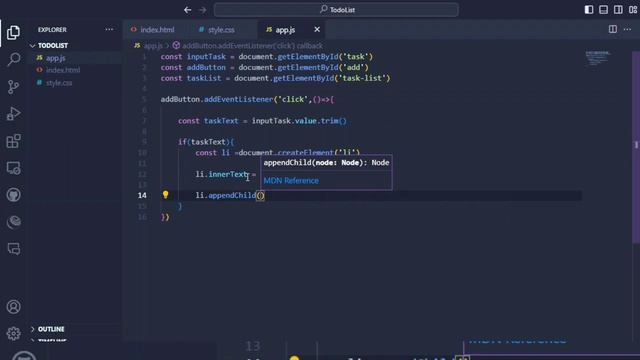Viewport: 640px width, 360px height.
Task: Open the Manage gear settings
Action: (x=13, y=333)
